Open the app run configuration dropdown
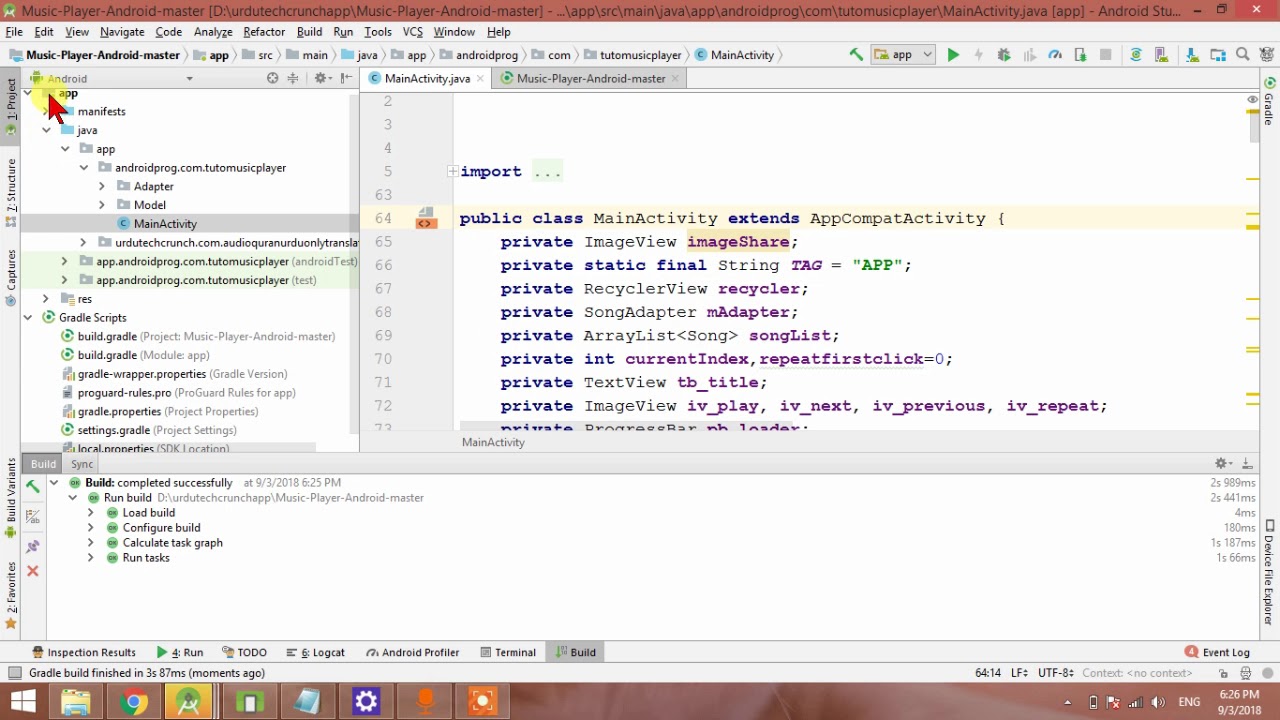The image size is (1280, 720). pos(903,55)
